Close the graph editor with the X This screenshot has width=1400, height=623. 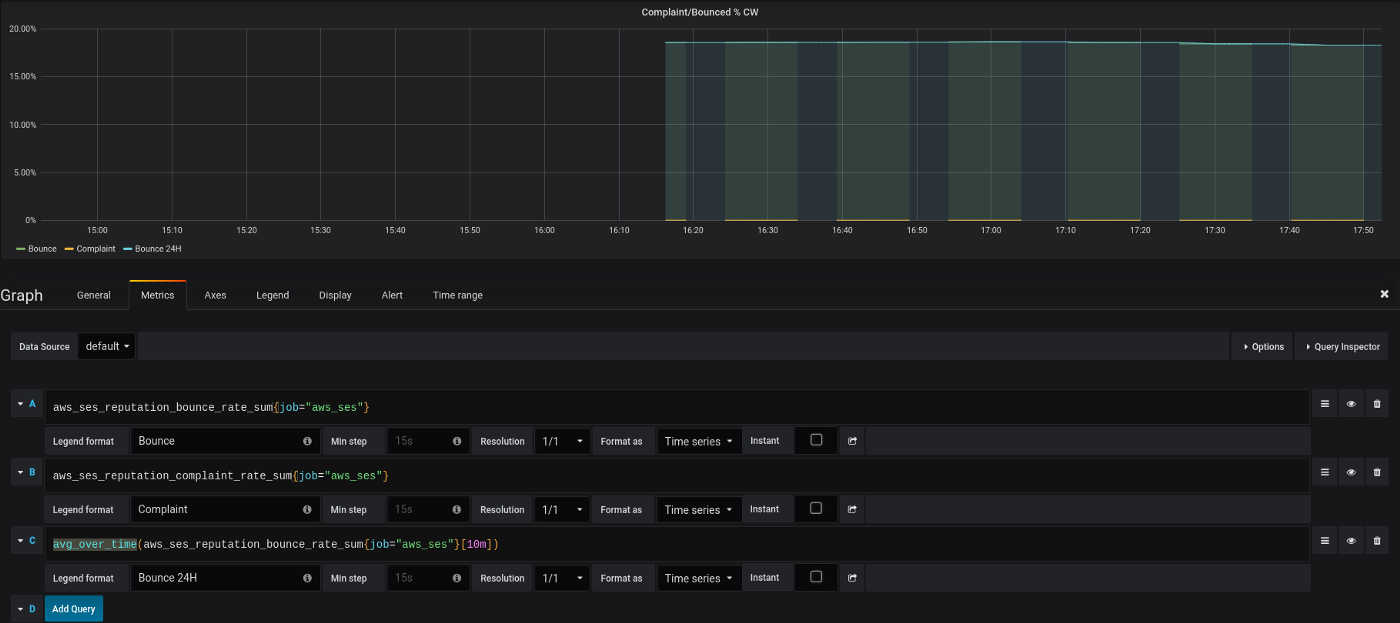pyautogui.click(x=1384, y=294)
